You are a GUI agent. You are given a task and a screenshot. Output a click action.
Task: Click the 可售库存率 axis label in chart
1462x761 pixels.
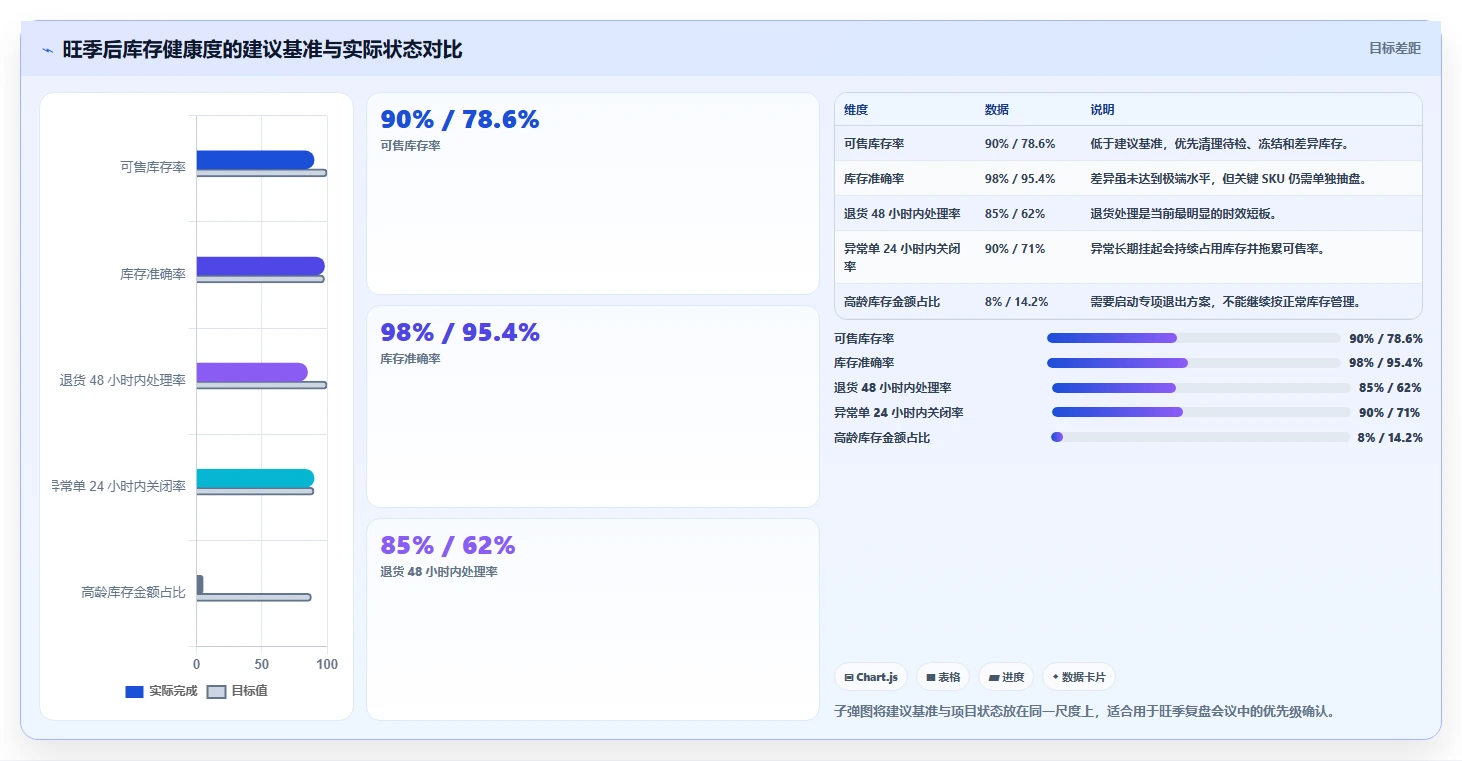(x=153, y=167)
